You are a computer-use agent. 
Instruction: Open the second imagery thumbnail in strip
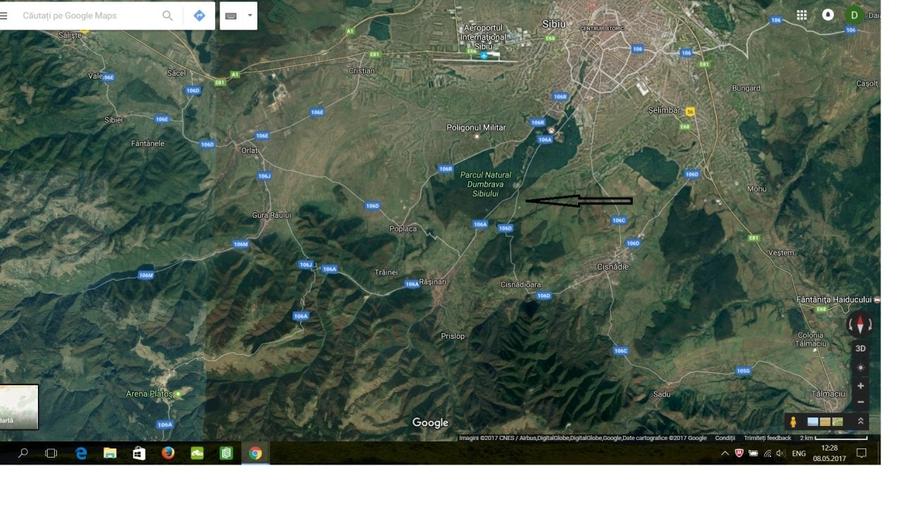click(825, 422)
